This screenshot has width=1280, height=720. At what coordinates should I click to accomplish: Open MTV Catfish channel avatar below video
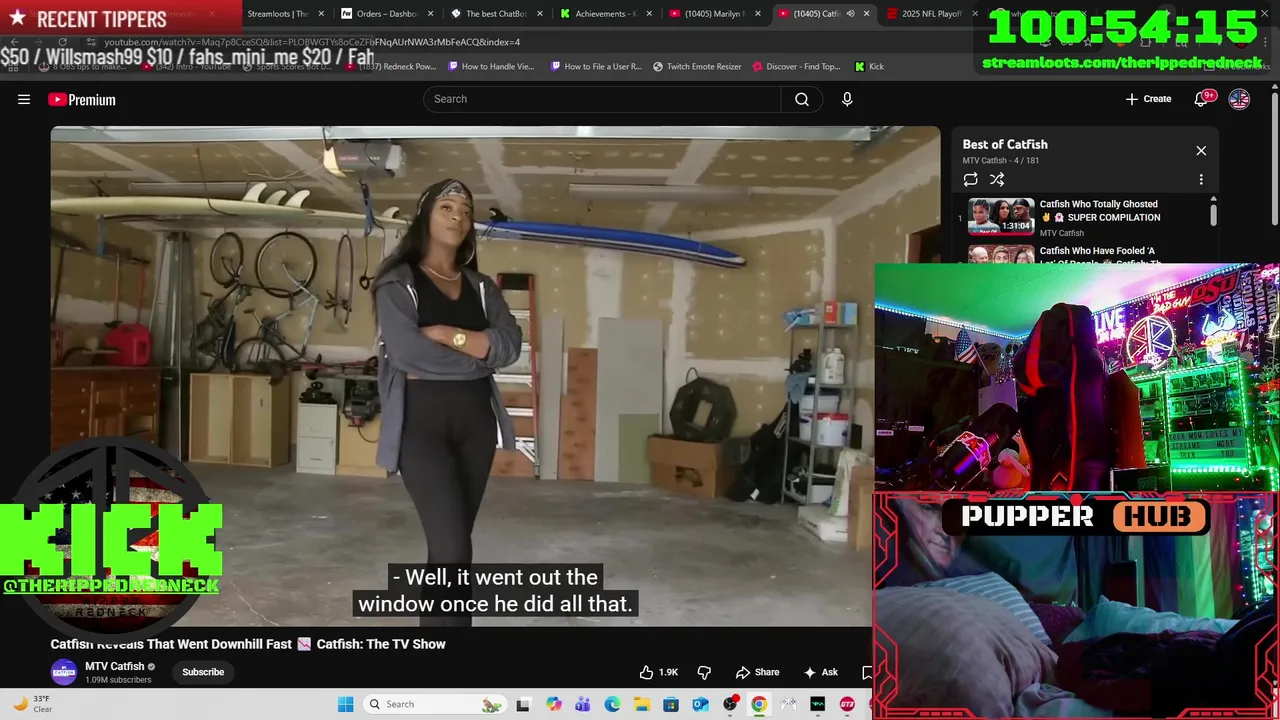[64, 672]
